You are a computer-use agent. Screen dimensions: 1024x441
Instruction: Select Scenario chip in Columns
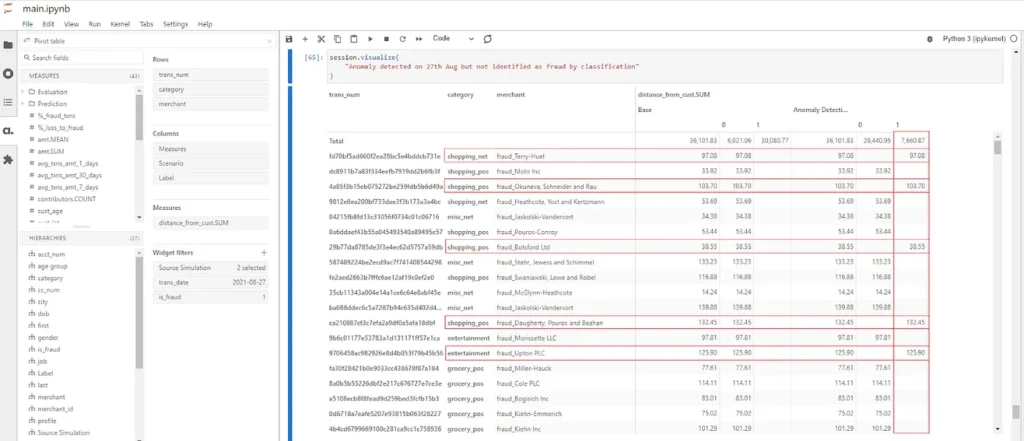pyautogui.click(x=211, y=163)
